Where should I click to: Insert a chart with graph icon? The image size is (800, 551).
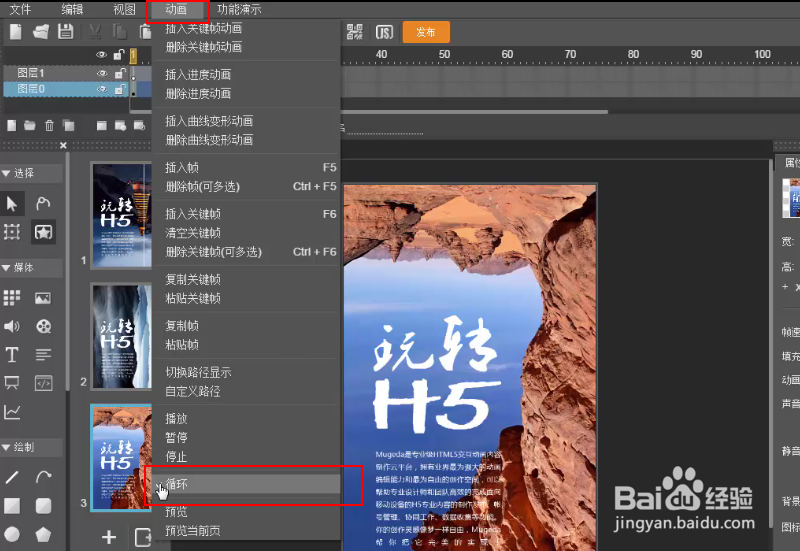pyautogui.click(x=12, y=412)
